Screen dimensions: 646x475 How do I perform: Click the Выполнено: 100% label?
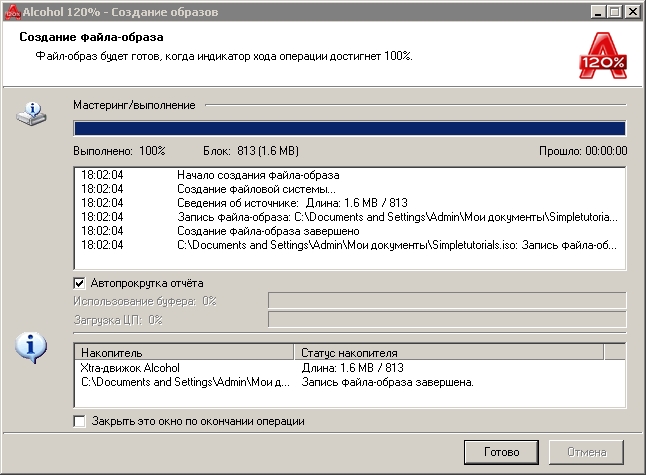tap(119, 151)
